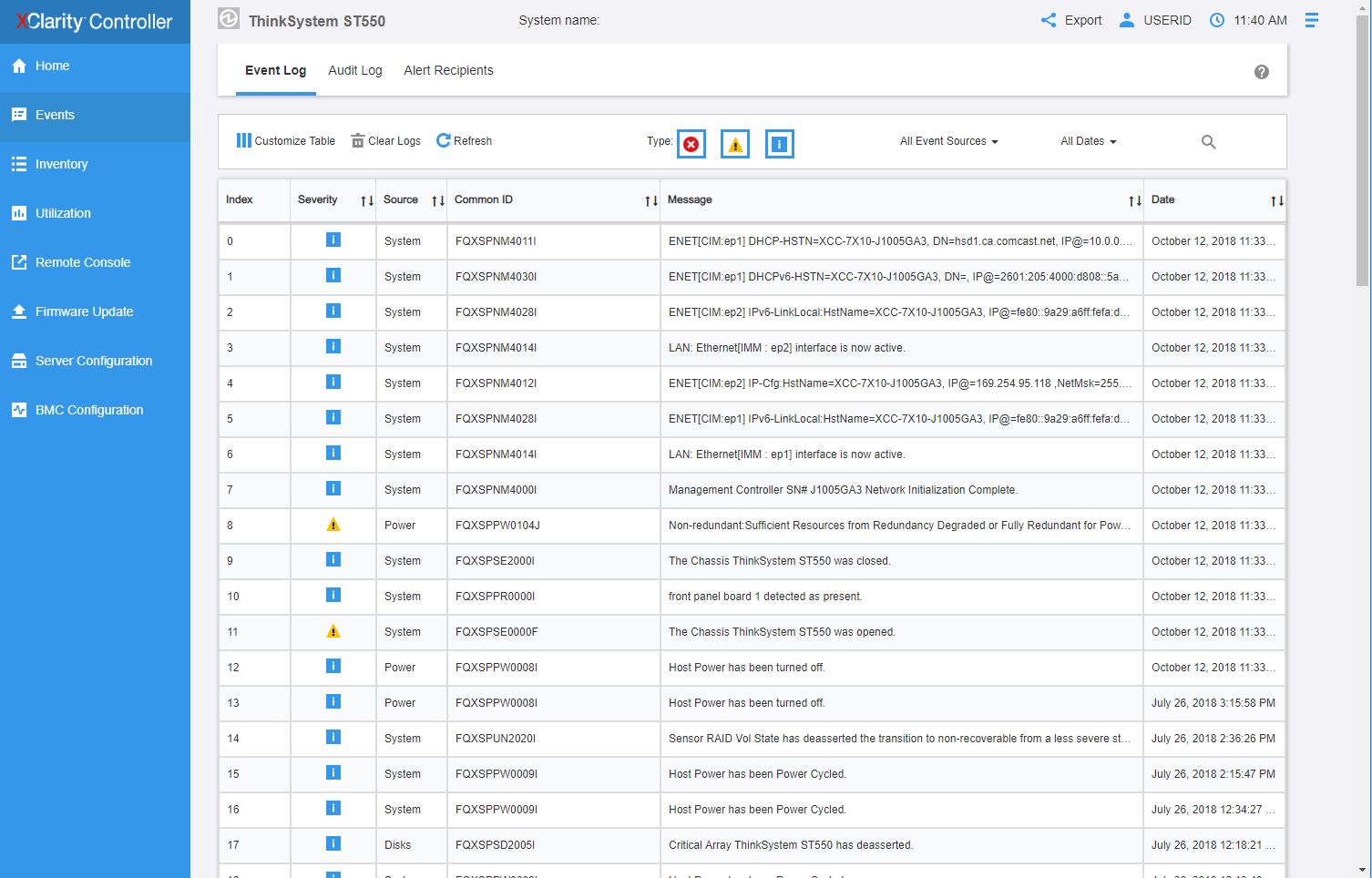Viewport: 1372px width, 878px height.
Task: Toggle the warning type filter
Action: click(734, 144)
